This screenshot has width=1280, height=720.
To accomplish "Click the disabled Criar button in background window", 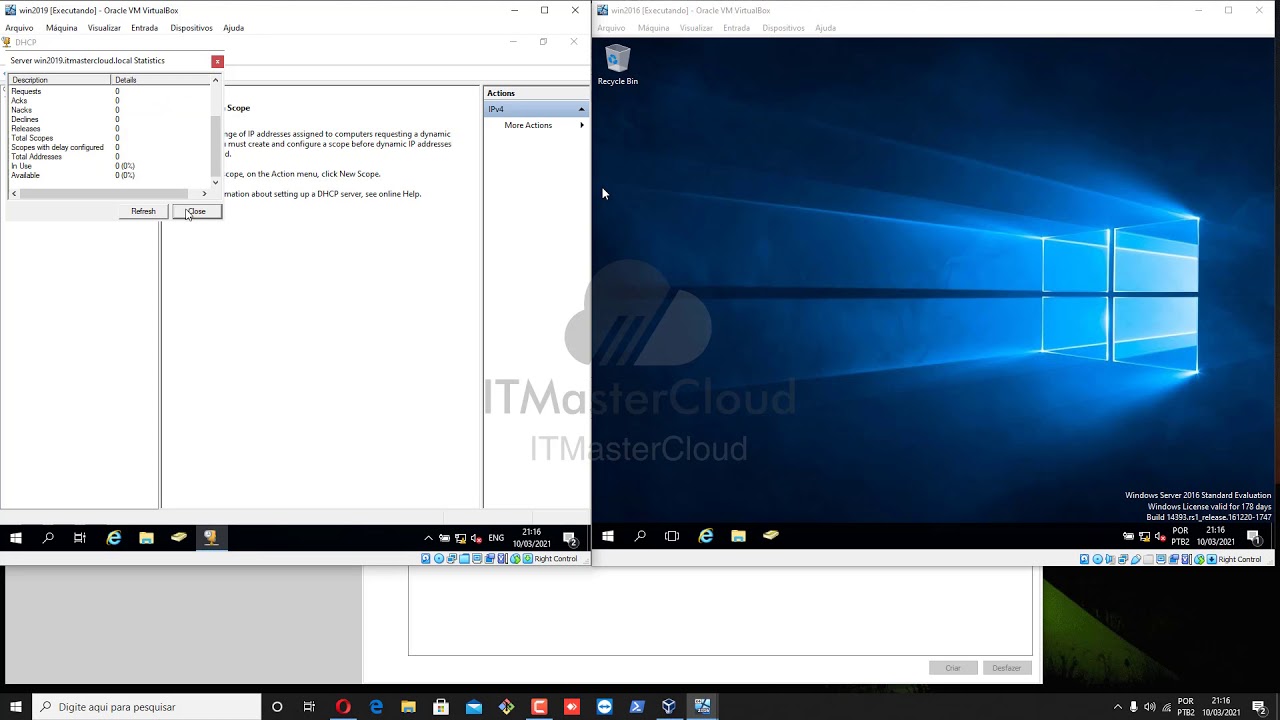I will click(953, 668).
